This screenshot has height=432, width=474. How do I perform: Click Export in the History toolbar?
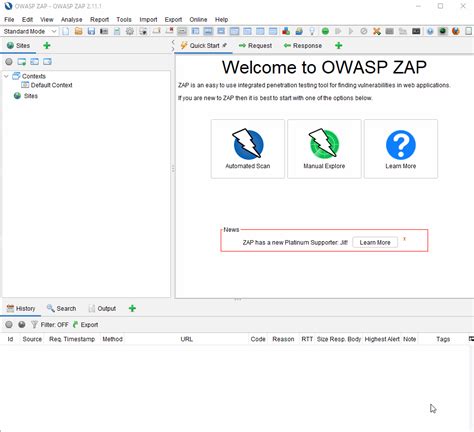pos(86,324)
